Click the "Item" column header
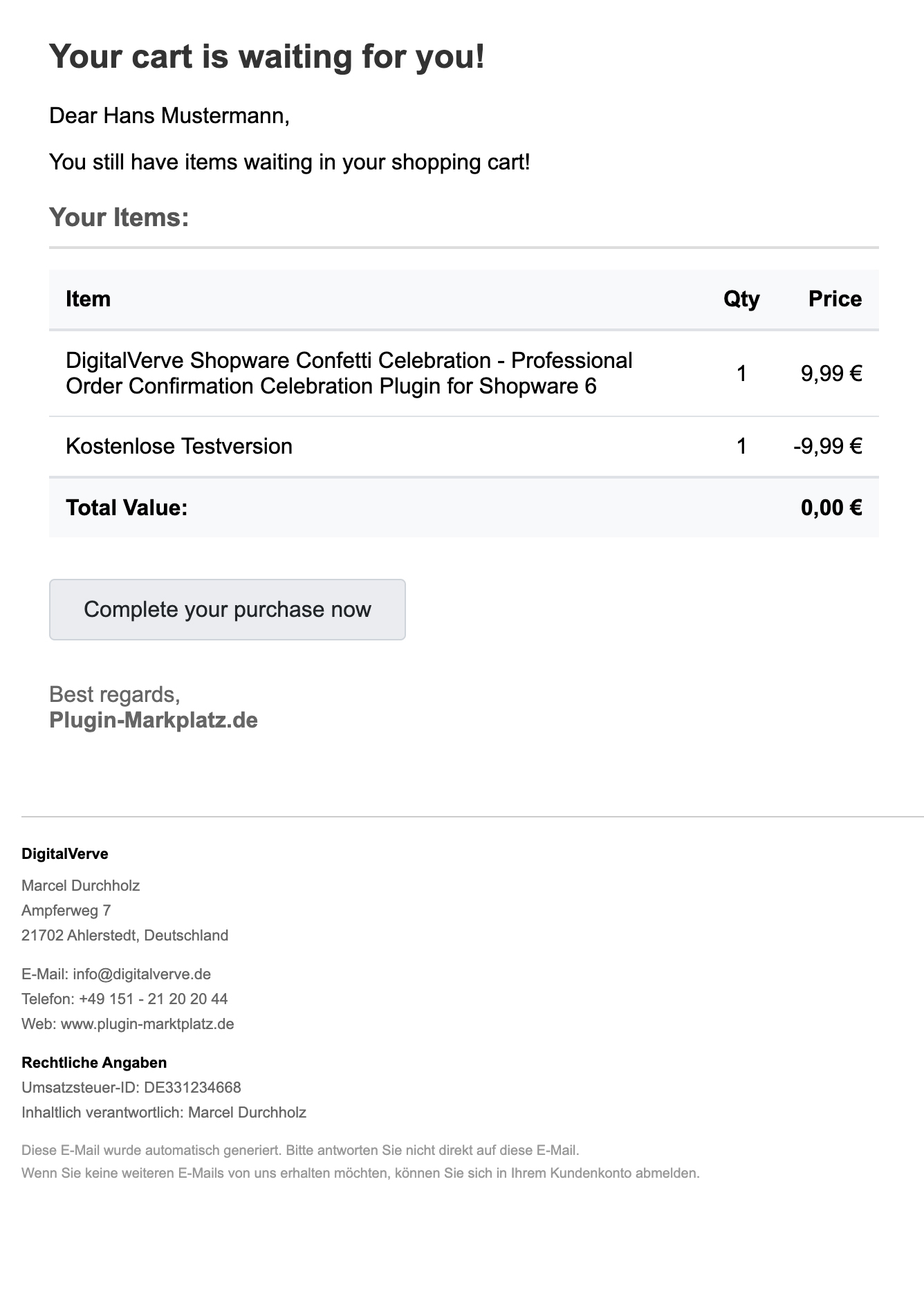 point(88,299)
